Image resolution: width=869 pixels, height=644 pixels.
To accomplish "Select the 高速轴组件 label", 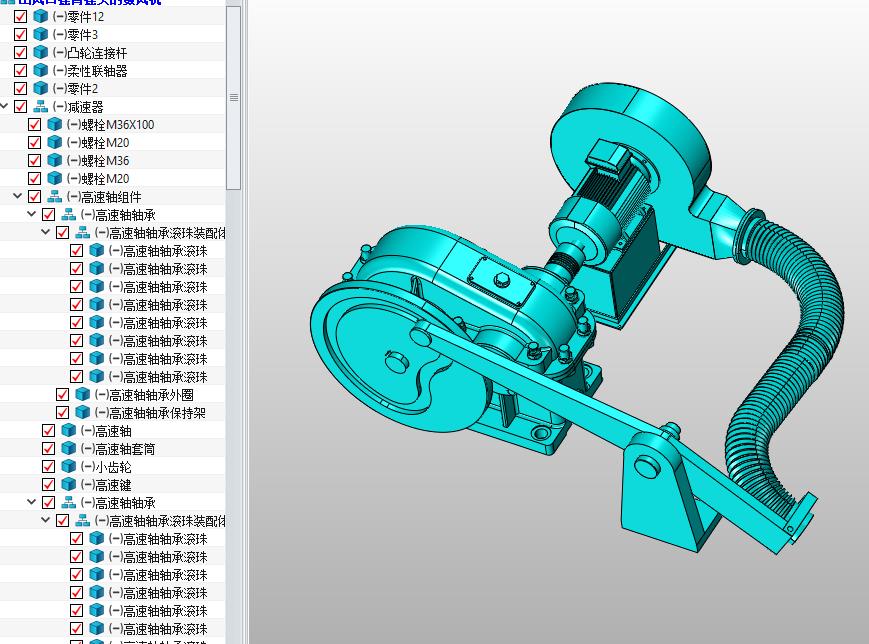I will tap(104, 197).
